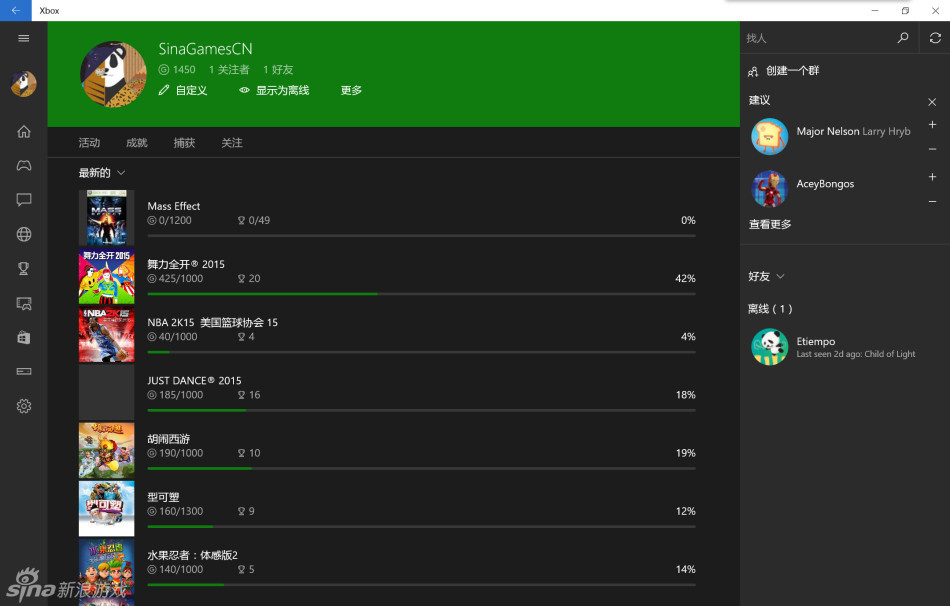
Task: Click 自定义 customize profile button
Action: point(183,91)
